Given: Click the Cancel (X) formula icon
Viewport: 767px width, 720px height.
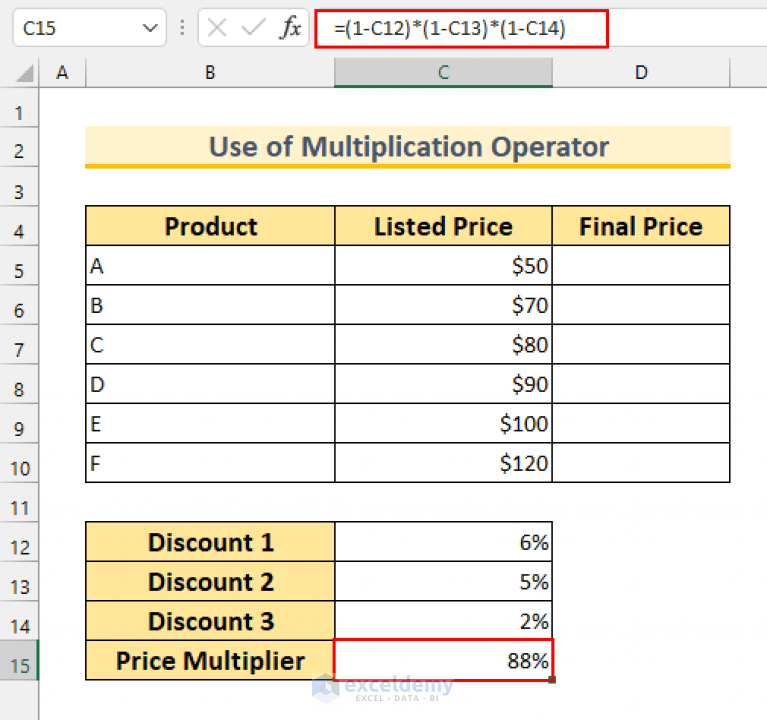Looking at the screenshot, I should pyautogui.click(x=217, y=28).
